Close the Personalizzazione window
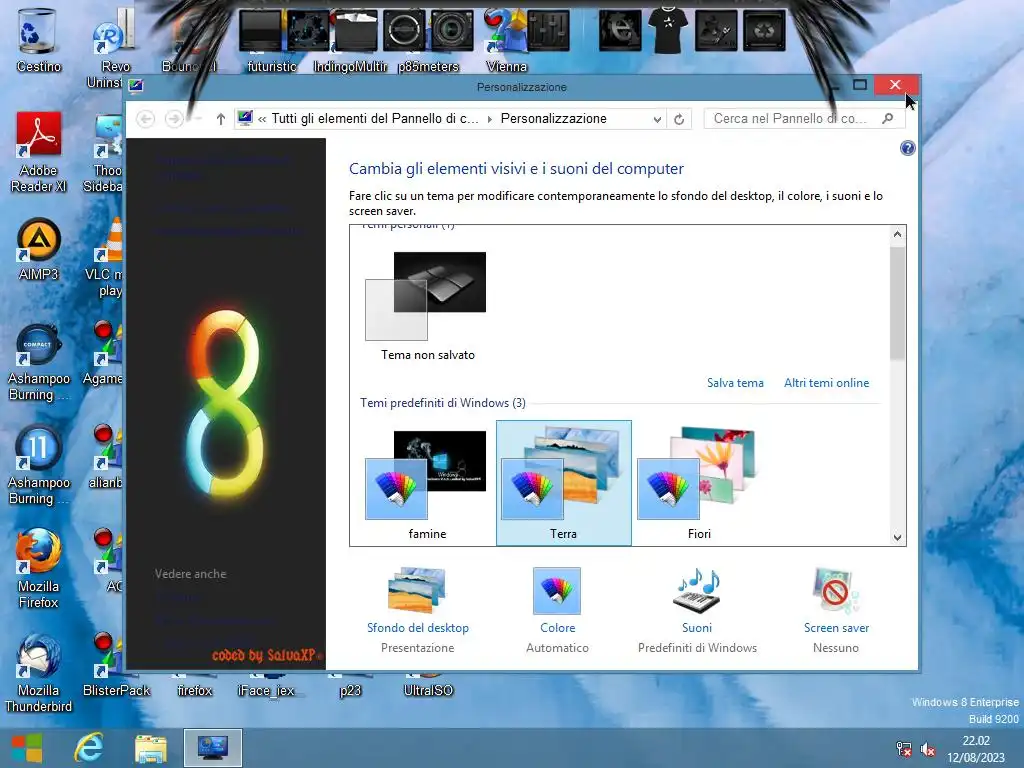The image size is (1024, 768). point(895,85)
